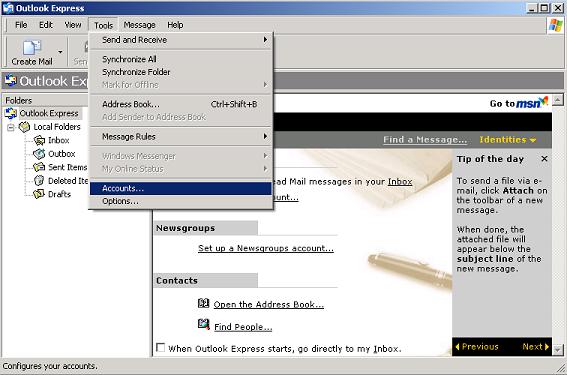This screenshot has height=375, width=567.
Task: Open the Create Mail dropdown arrow
Action: click(x=60, y=52)
